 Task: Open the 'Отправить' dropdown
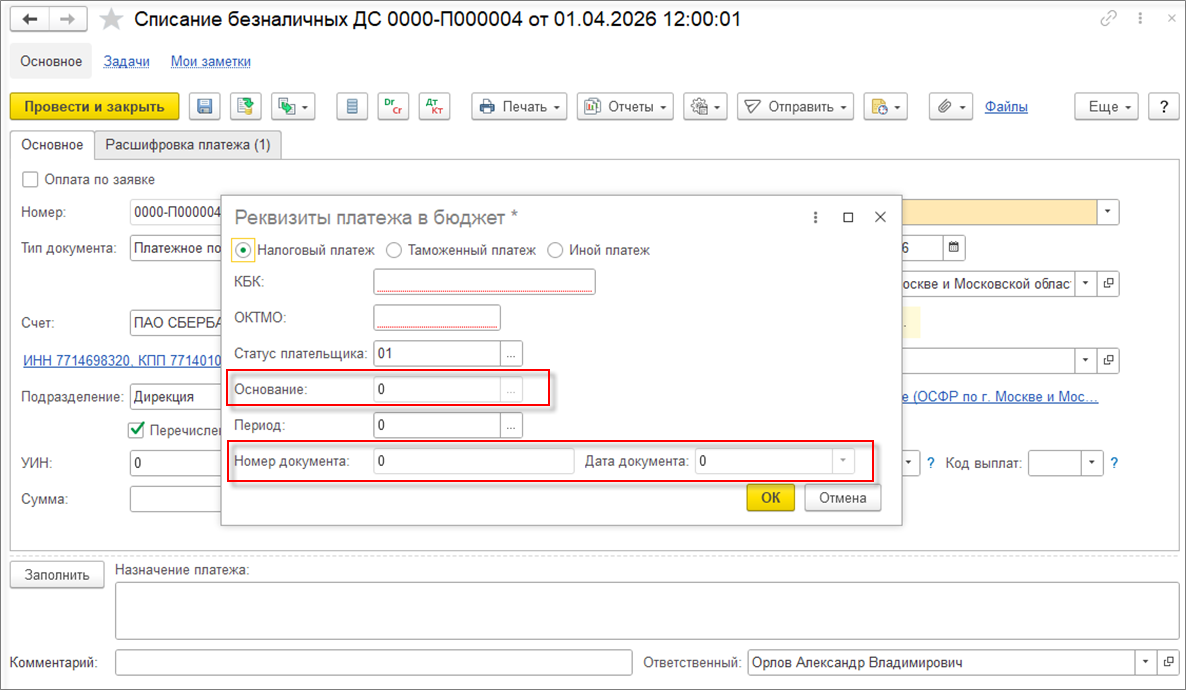(795, 107)
